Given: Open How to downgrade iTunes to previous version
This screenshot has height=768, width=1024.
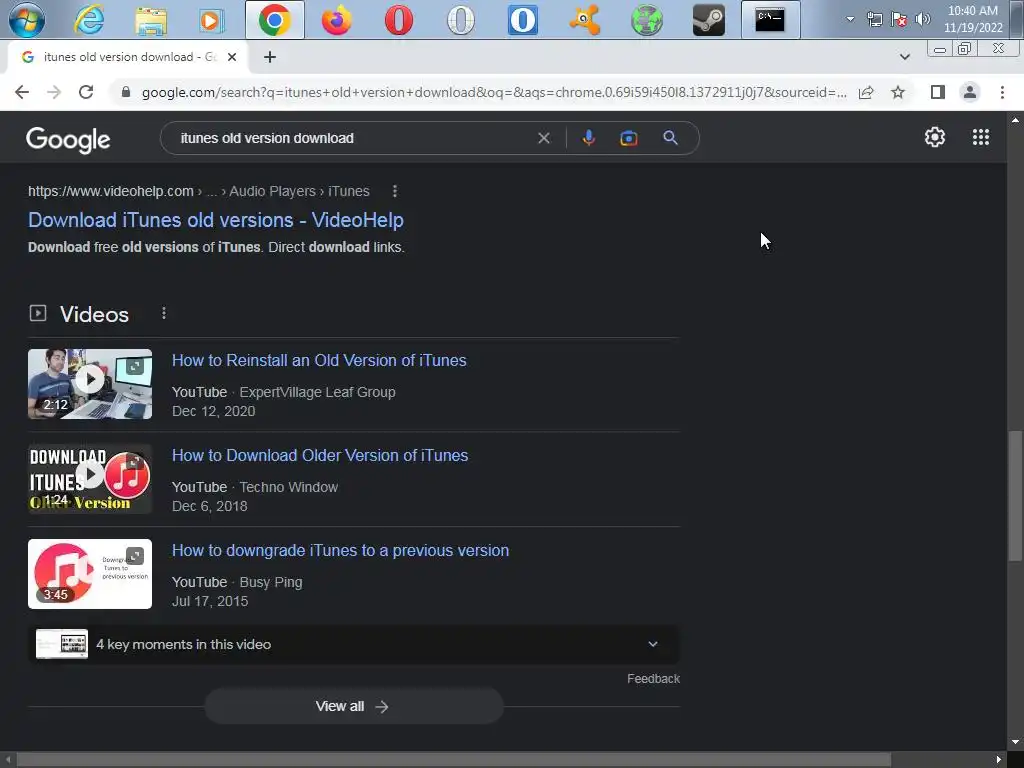Looking at the screenshot, I should click(340, 551).
